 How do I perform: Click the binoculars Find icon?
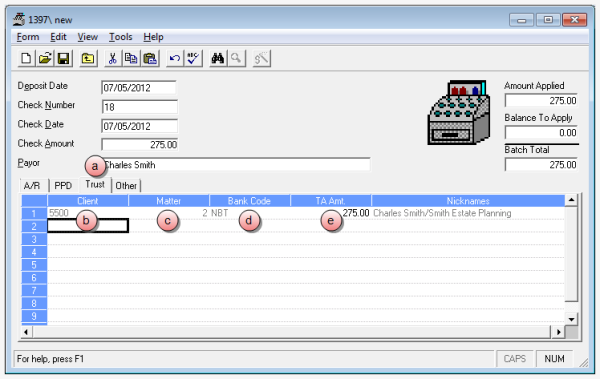(x=218, y=59)
